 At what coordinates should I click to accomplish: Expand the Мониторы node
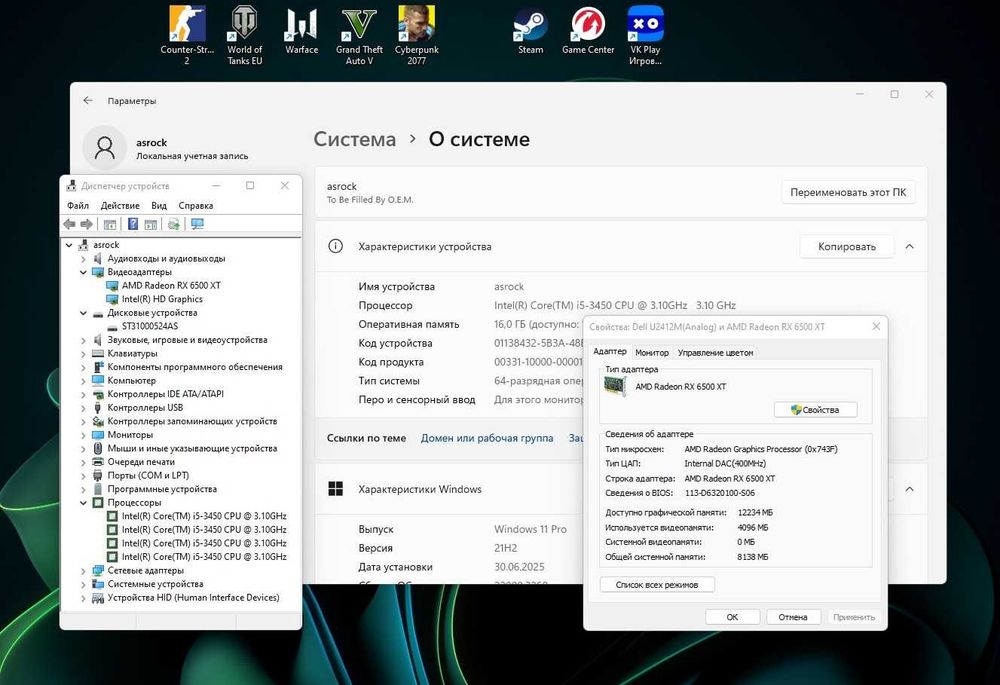pyautogui.click(x=83, y=435)
